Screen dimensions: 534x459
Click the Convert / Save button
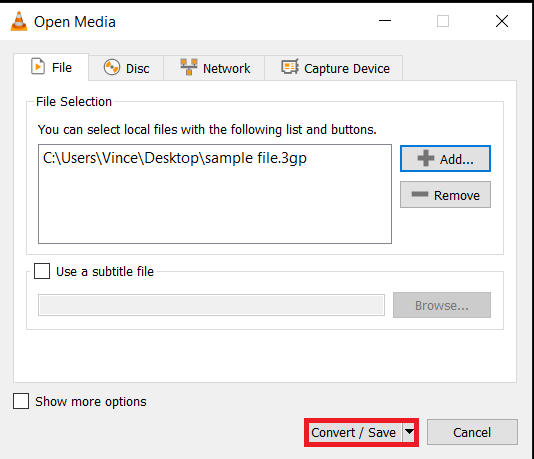pos(354,432)
